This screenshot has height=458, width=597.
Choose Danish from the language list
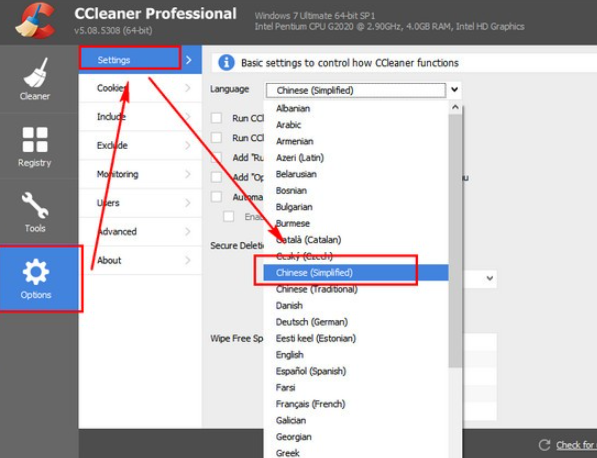pos(356,305)
